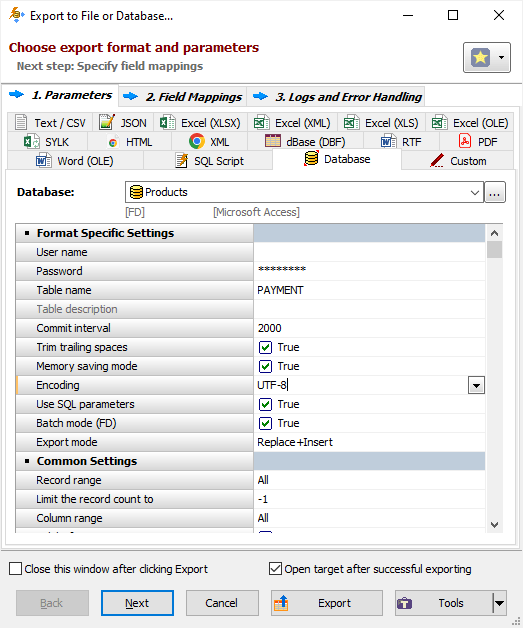Click the Table name value PAYMENT
The width and height of the screenshot is (523, 628).
369,290
